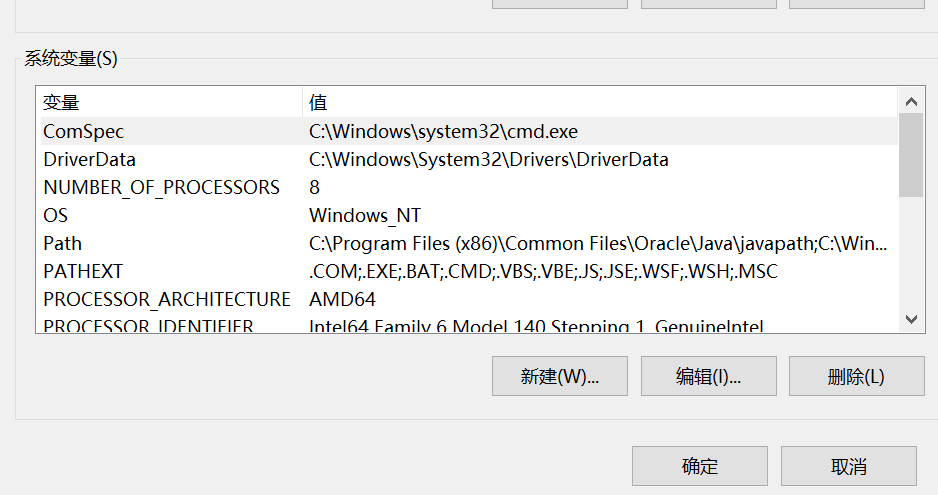
Task: Select the Path system variable
Action: (63, 243)
